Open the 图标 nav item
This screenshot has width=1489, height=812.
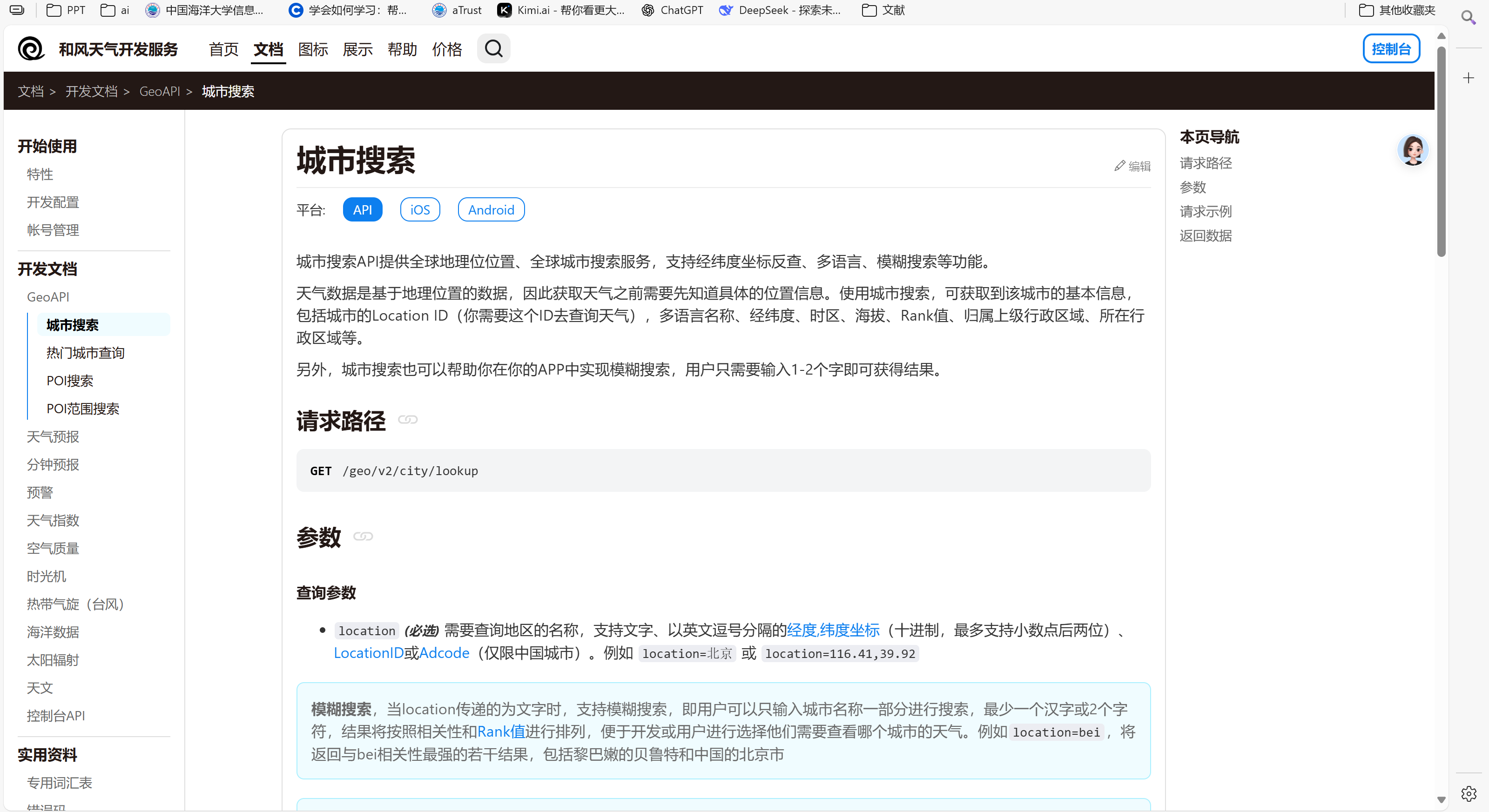point(313,49)
